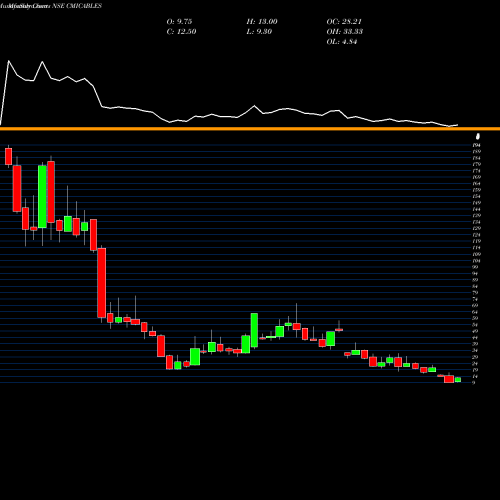Click the first peak of the white line chart
This screenshot has height=500, width=500.
[x=9, y=61]
